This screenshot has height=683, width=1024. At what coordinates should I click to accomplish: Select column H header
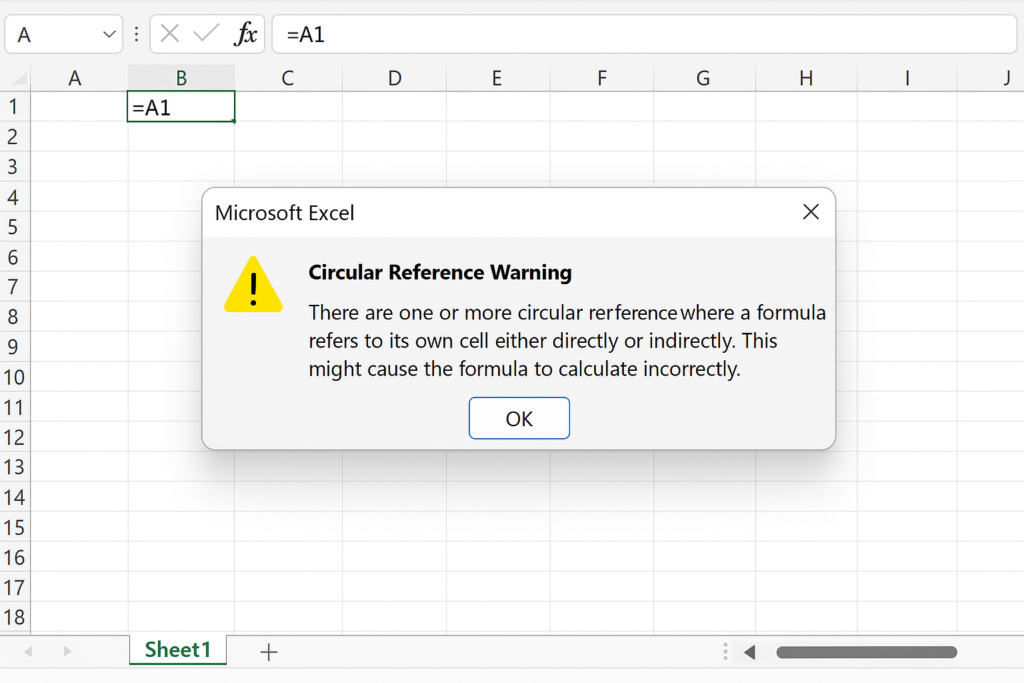click(806, 78)
